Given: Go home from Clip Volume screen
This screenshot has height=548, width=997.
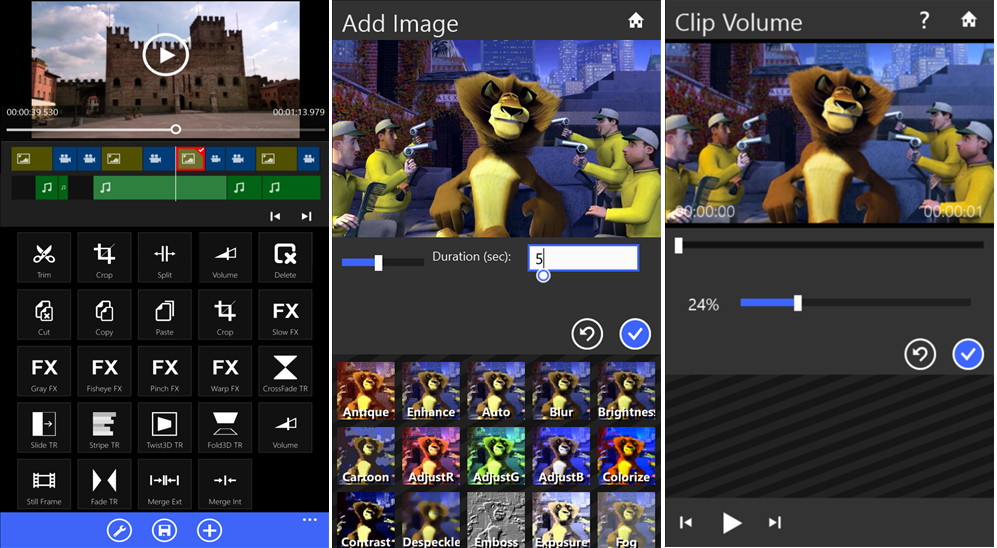Looking at the screenshot, I should tap(968, 20).
